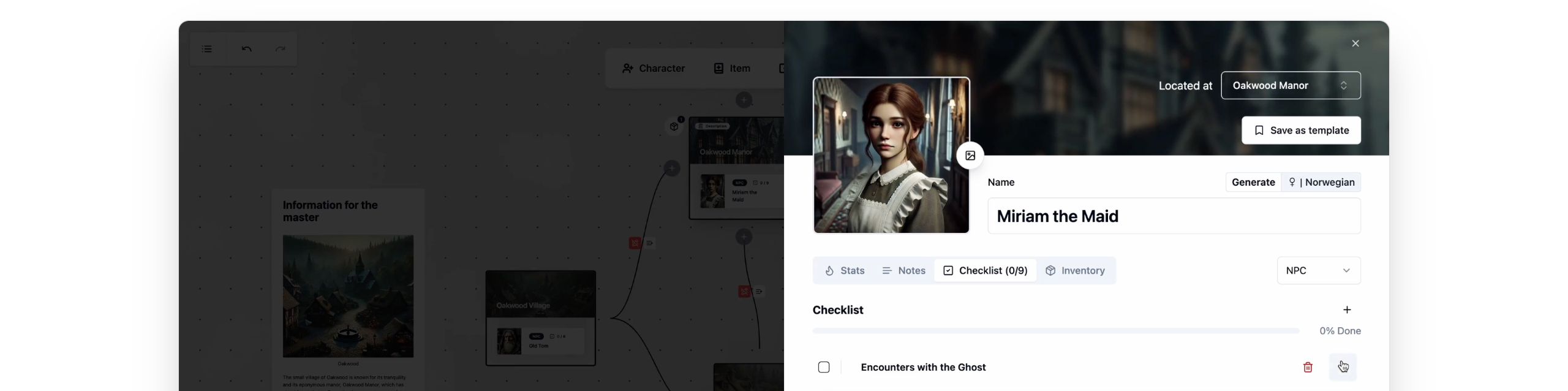Viewport: 1568px width, 391px height.
Task: Click the highlighted button beside the red trash icon
Action: [1343, 367]
